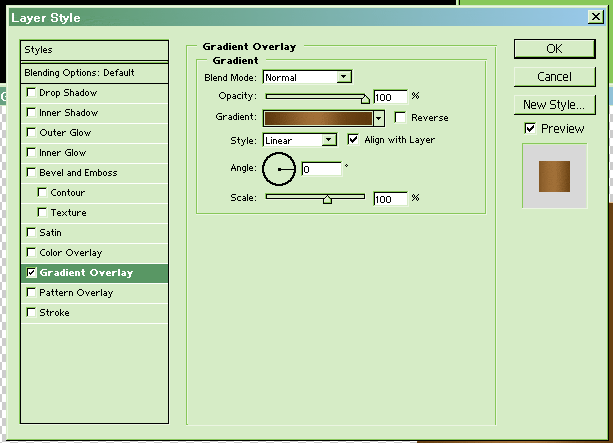Select Blending Options: Default
Screen dimensions: 613x443
click(94, 73)
